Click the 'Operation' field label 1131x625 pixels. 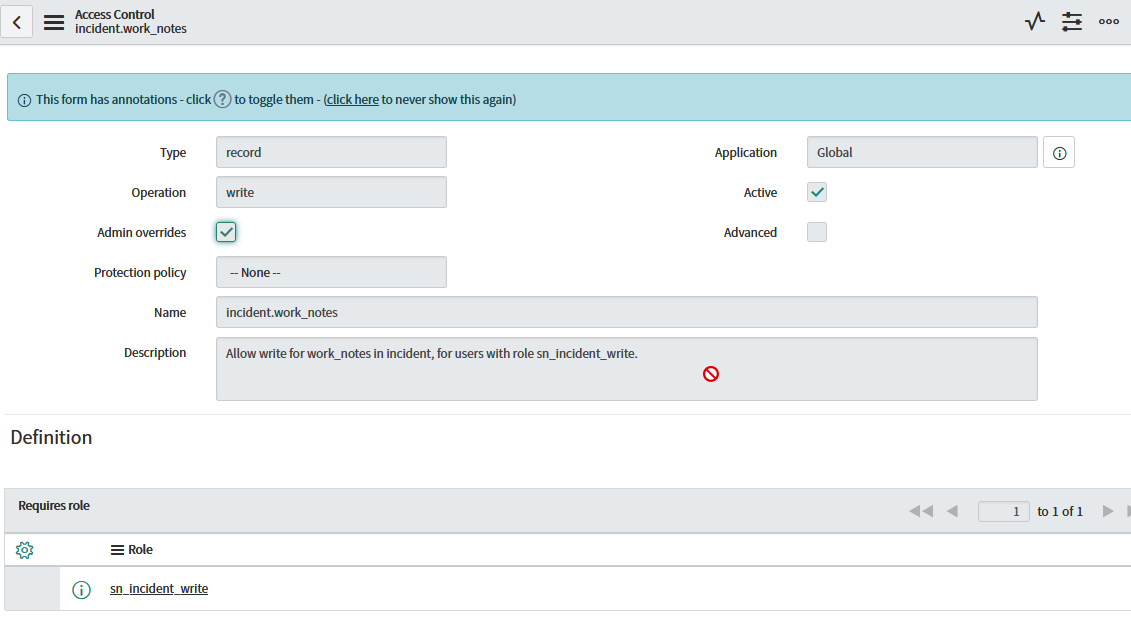[159, 193]
